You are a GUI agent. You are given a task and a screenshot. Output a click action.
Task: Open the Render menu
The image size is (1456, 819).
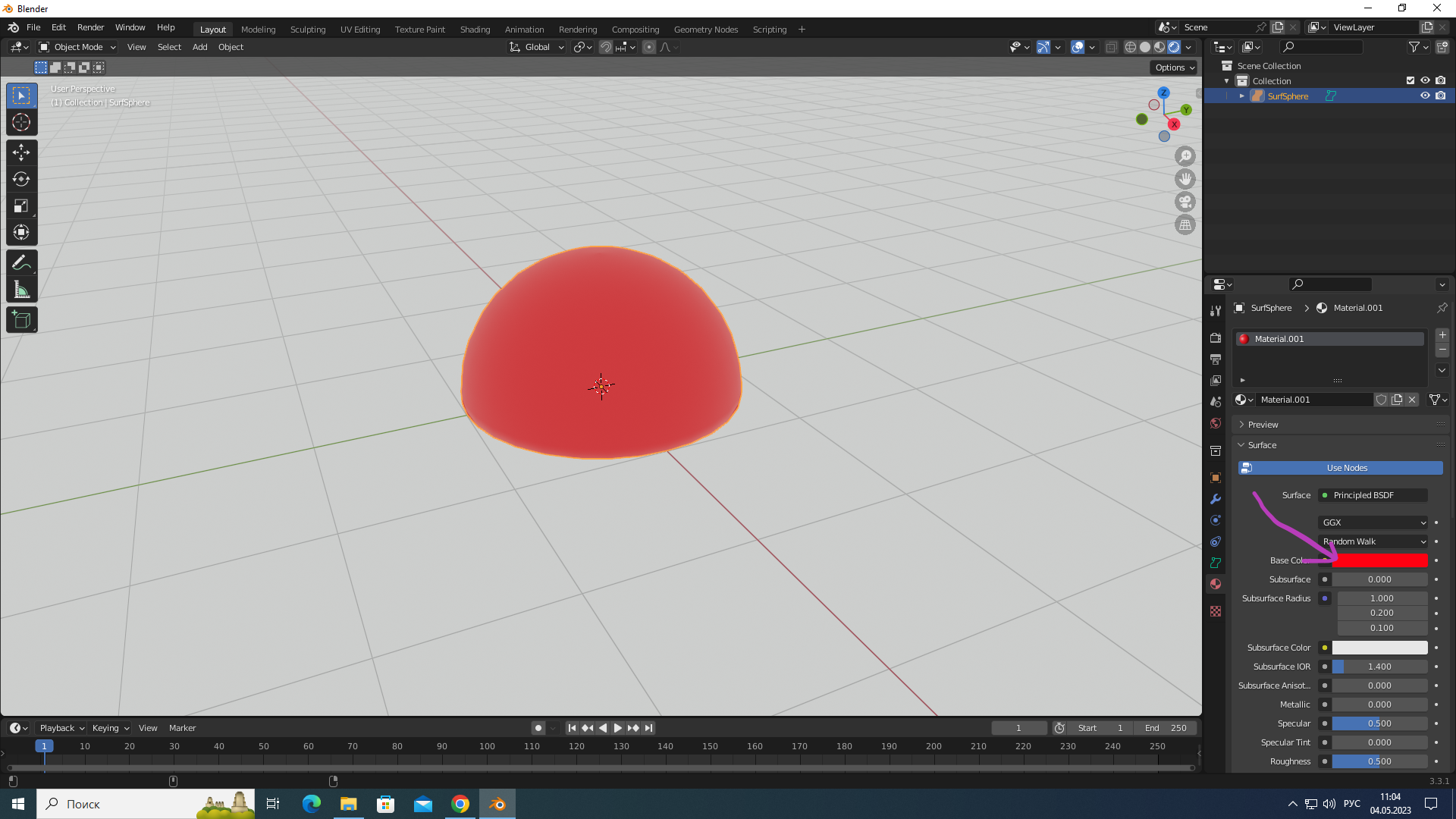pos(90,27)
